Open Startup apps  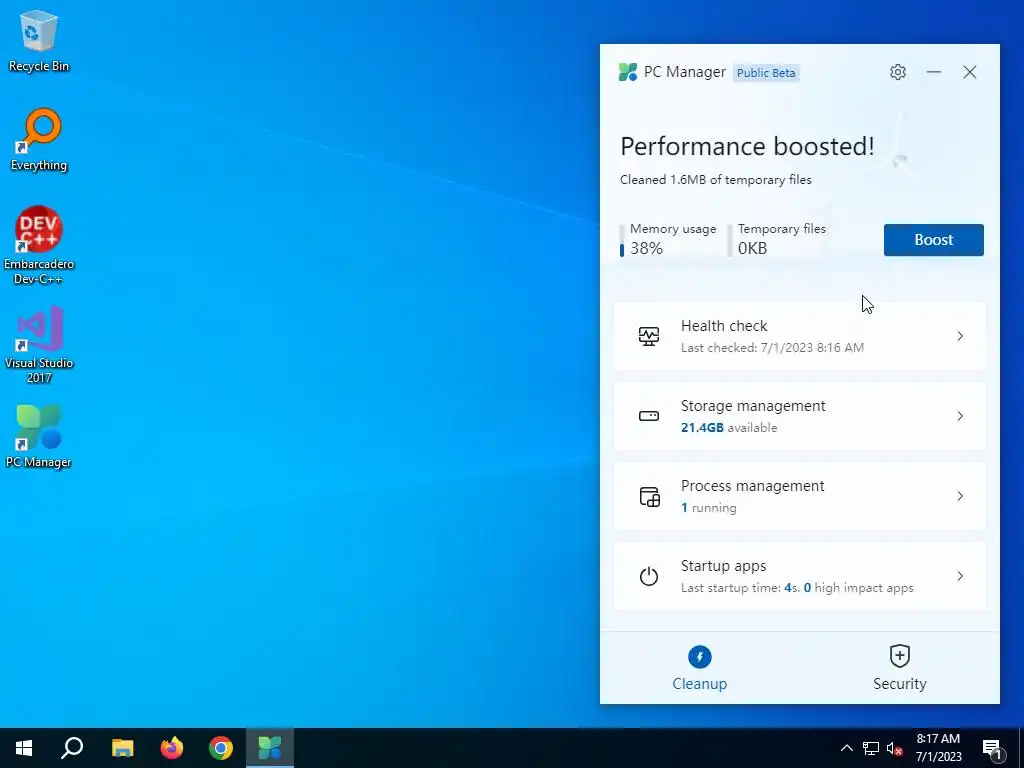[799, 576]
